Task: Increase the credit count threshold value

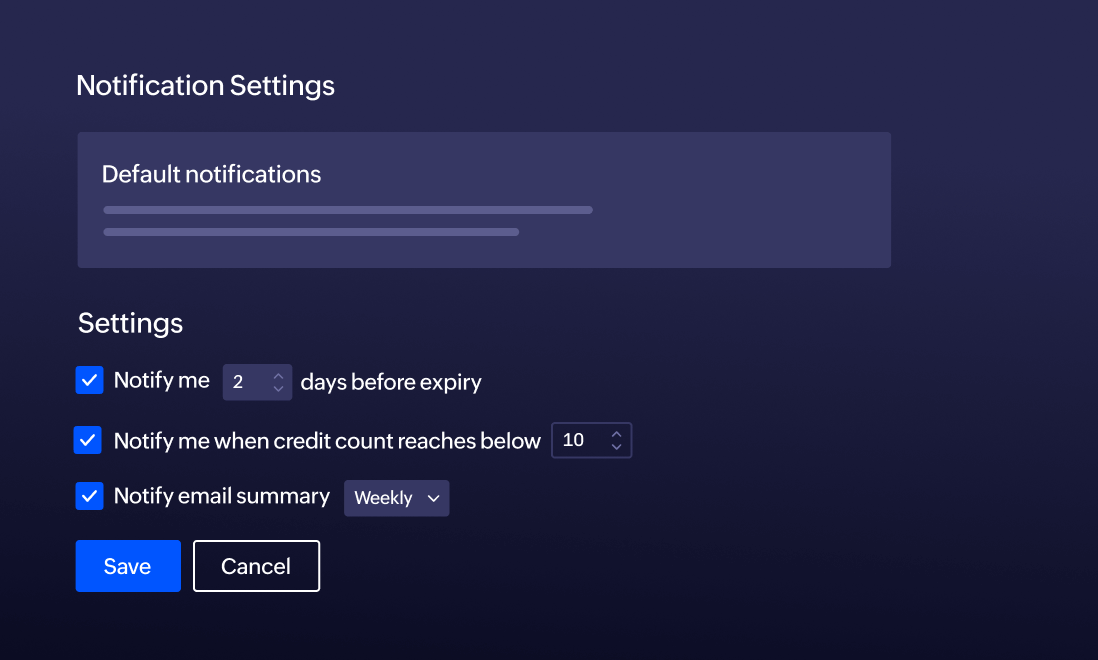Action: (617, 434)
